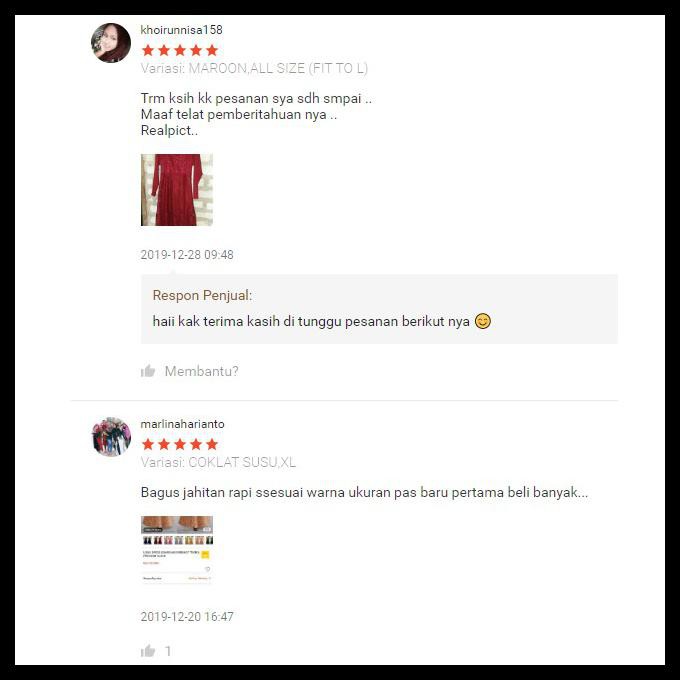
Task: Click the fifth star of marlinaharianto's rating
Action: click(x=212, y=444)
